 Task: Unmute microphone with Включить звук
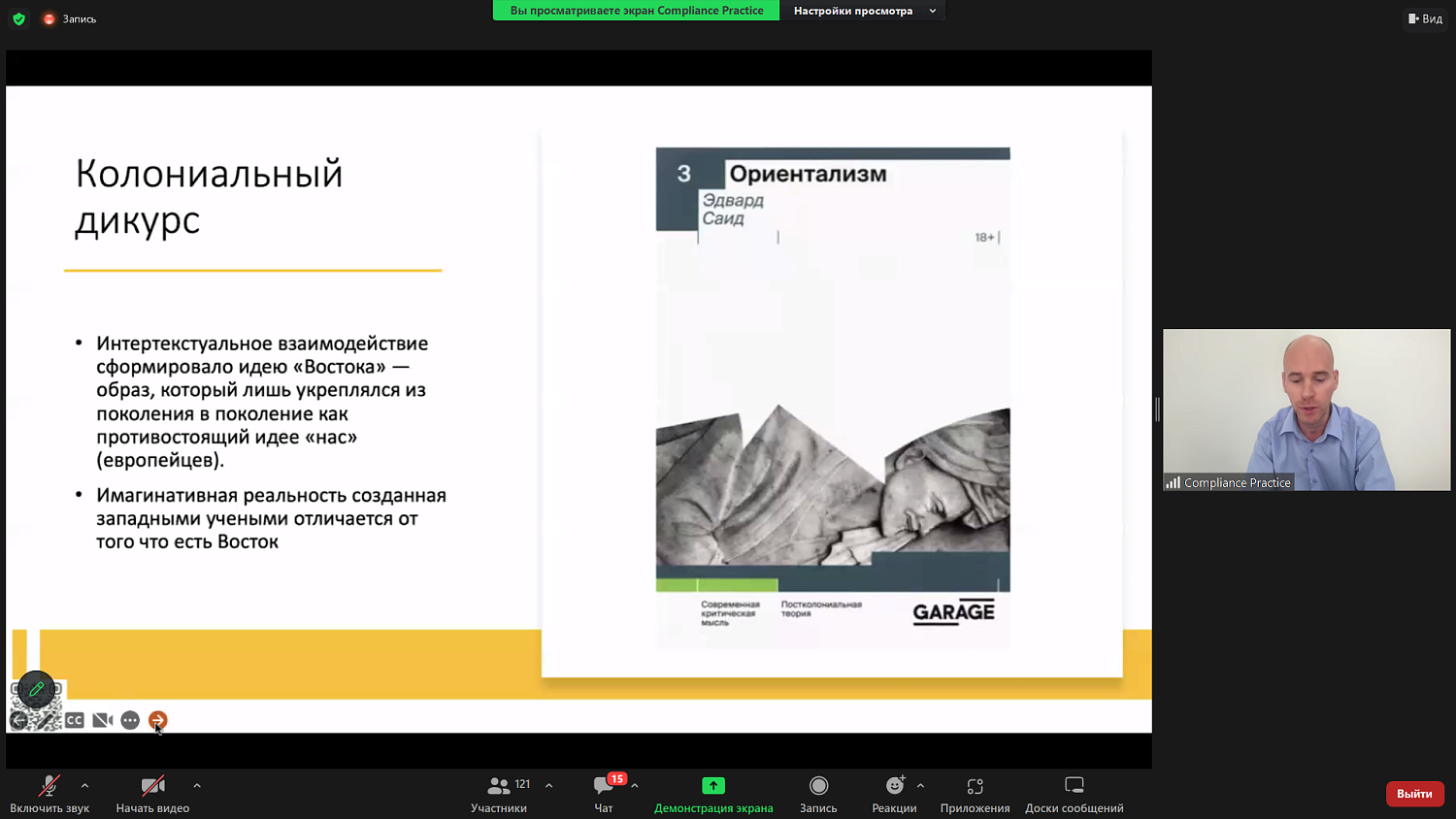point(50,794)
